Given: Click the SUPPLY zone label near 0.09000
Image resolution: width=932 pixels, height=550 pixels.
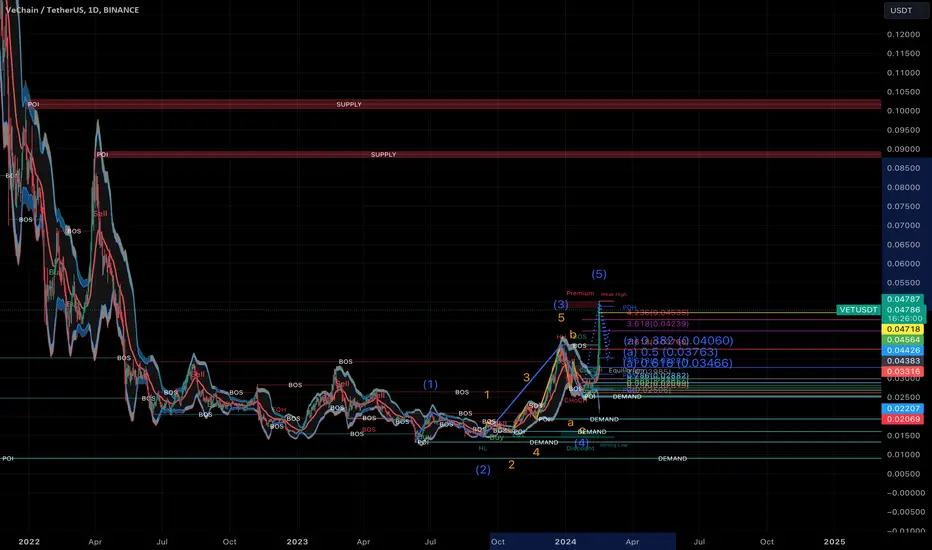Looking at the screenshot, I should pos(383,155).
